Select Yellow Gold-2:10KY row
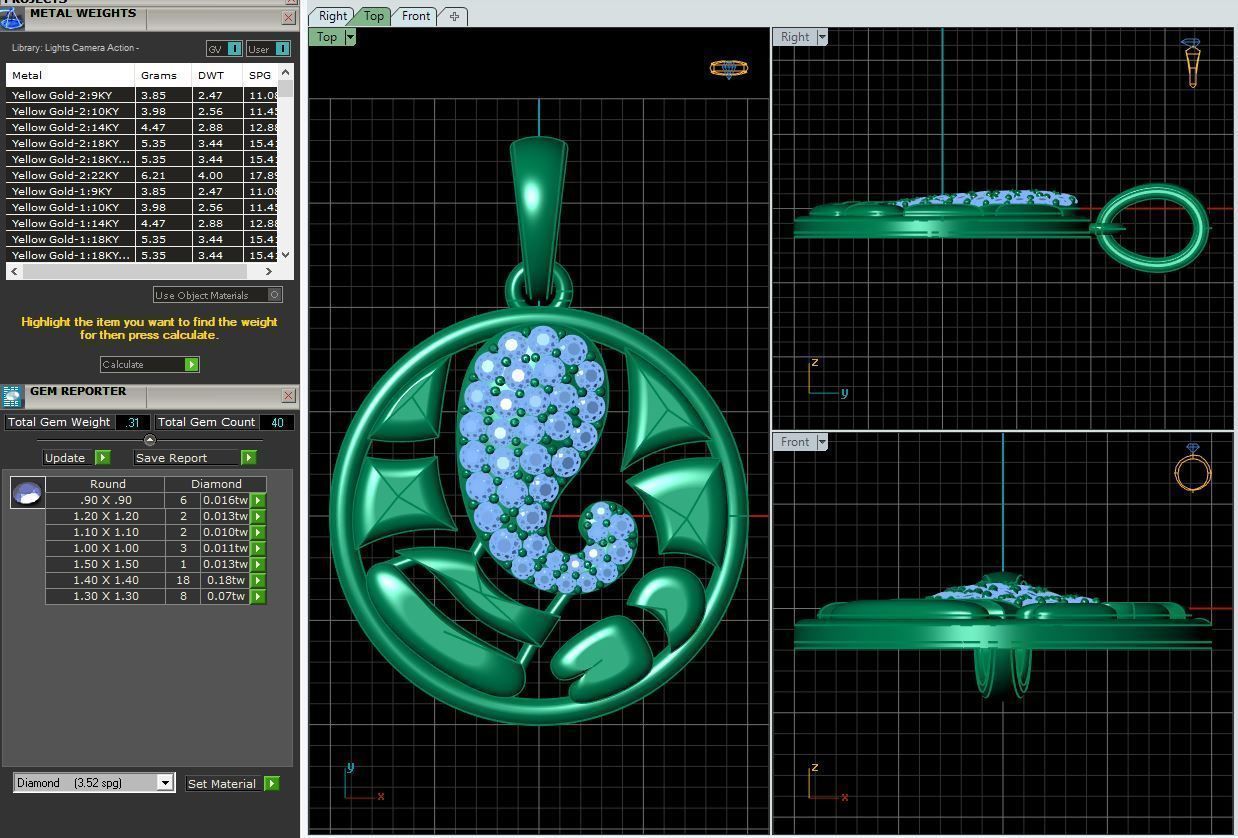This screenshot has height=838, width=1238. [x=142, y=111]
